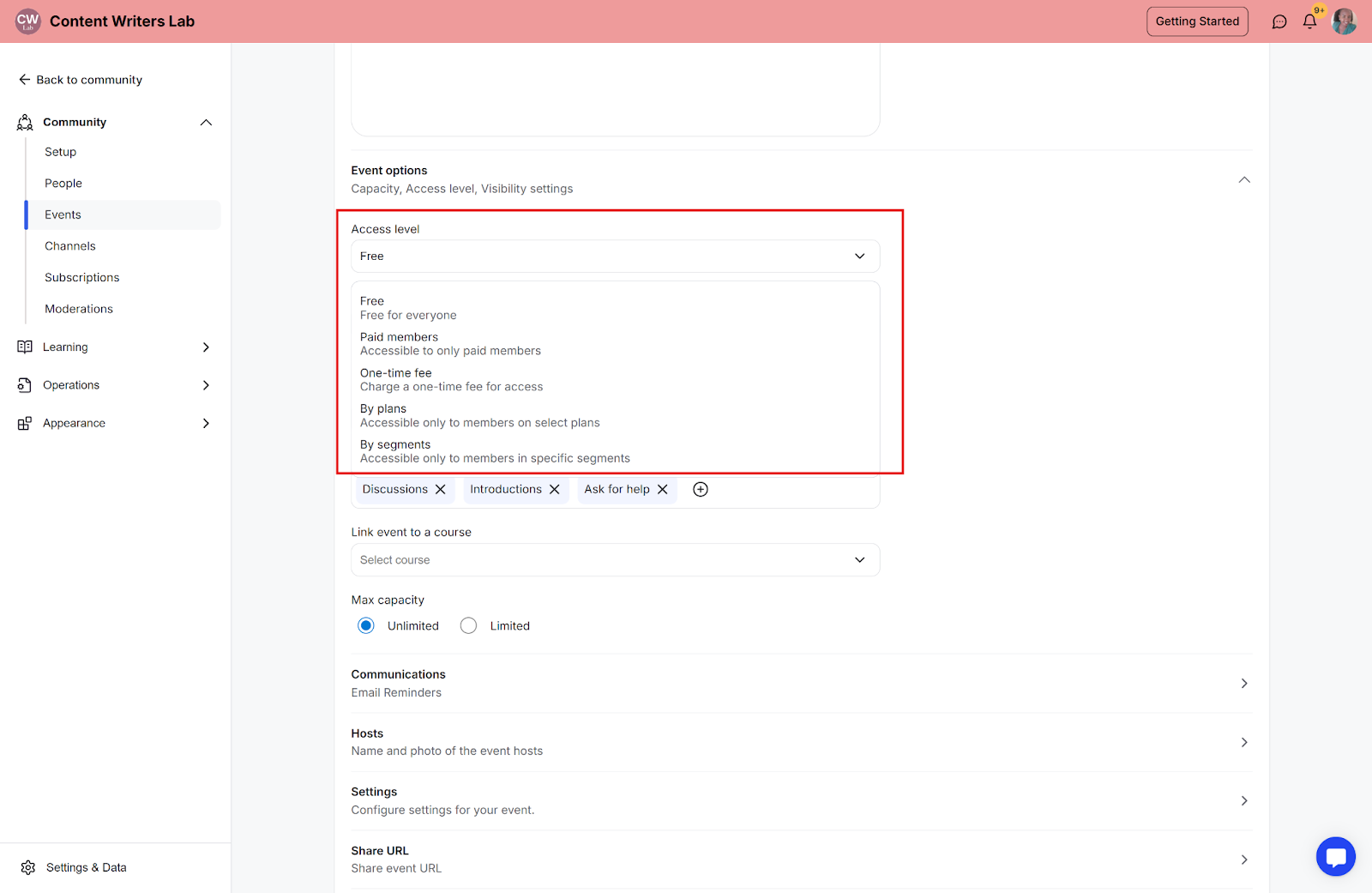Open the user profile avatar
Screen dimensions: 1372x893
[x=1344, y=21]
